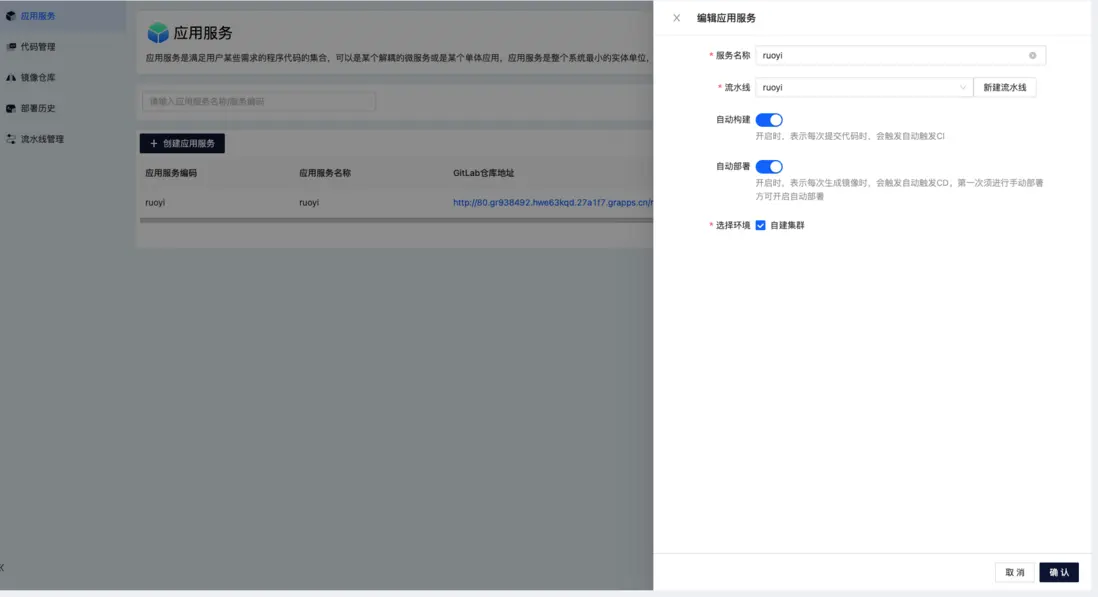Click the 代码管理 sidebar icon

click(x=11, y=47)
